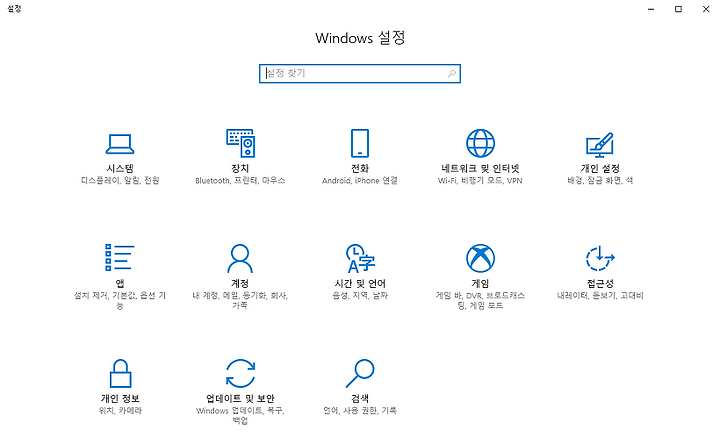Open the 장치 keyboard and speaker icon
Image resolution: width=720 pixels, height=437 pixels.
pyautogui.click(x=240, y=143)
